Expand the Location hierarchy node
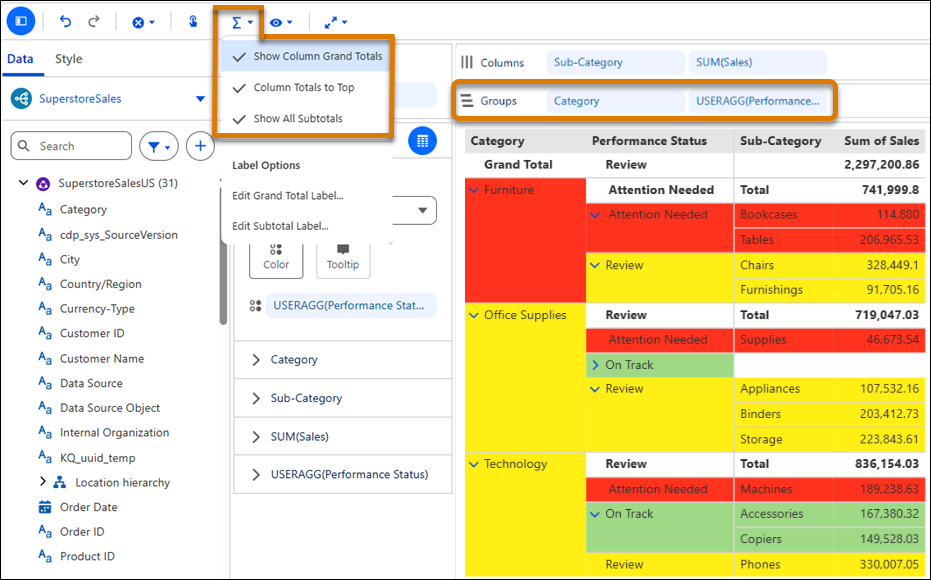Screen dimensions: 931x580 coord(42,481)
